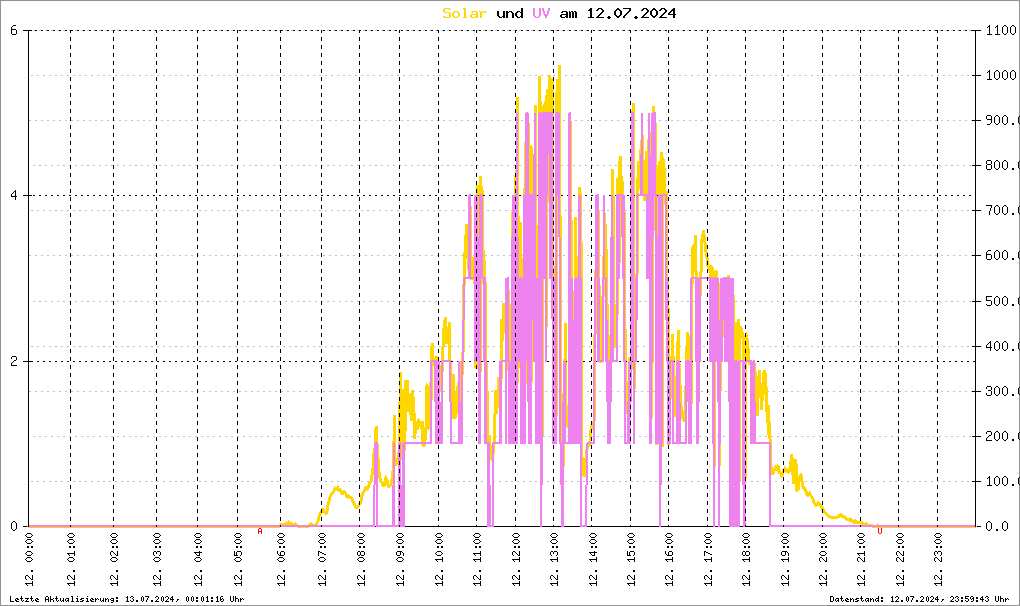Viewport: 1020px width, 606px height.
Task: Click the right axis value '100.'
Action: pos(1002,482)
